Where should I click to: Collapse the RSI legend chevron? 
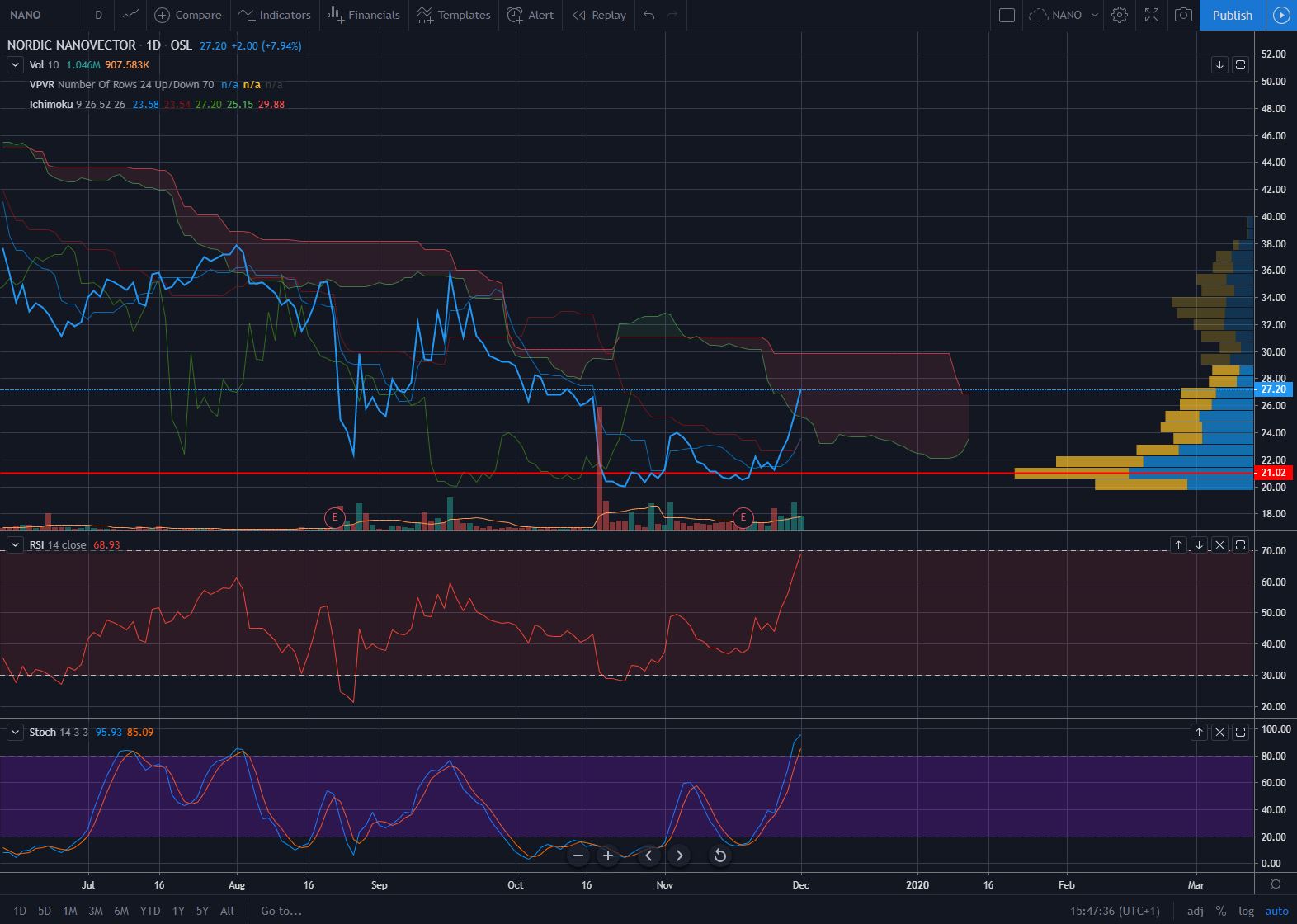click(15, 544)
